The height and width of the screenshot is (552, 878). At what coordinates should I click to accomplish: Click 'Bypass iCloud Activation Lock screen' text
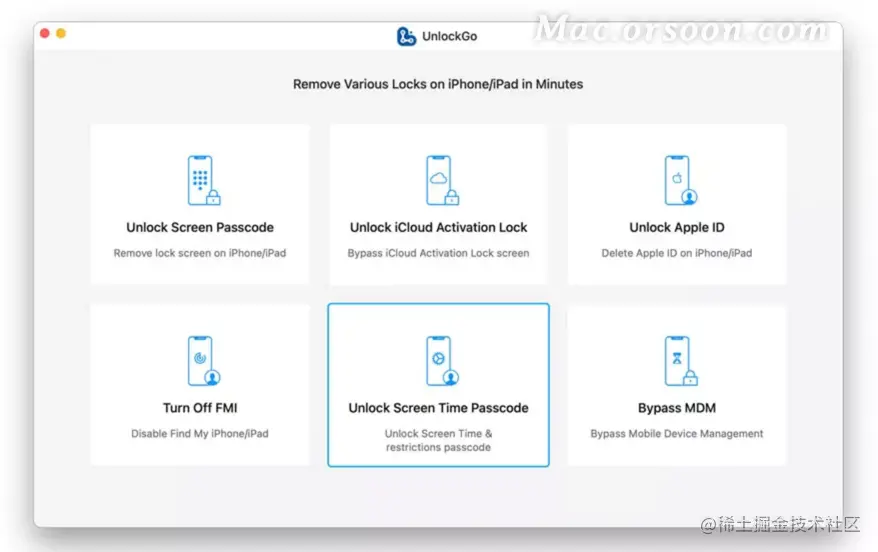coord(438,253)
